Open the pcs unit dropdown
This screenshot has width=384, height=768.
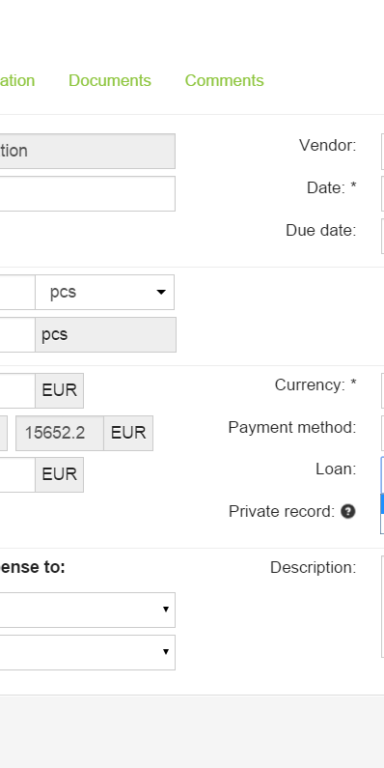pos(105,292)
